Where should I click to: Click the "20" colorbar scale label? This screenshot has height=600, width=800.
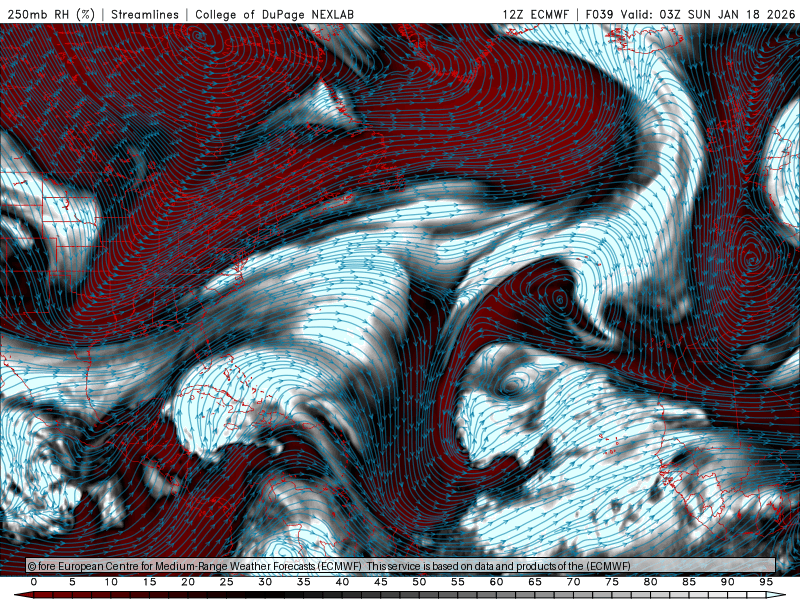188,582
